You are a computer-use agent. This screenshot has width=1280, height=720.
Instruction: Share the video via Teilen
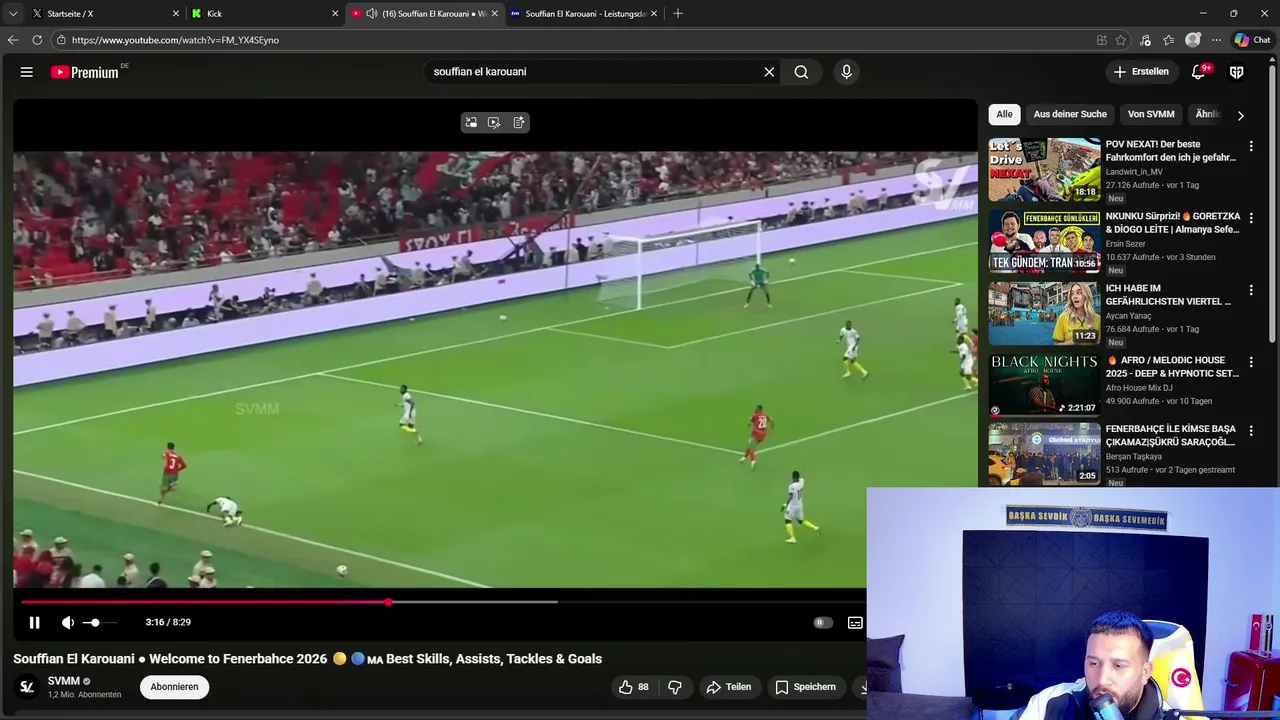(729, 687)
